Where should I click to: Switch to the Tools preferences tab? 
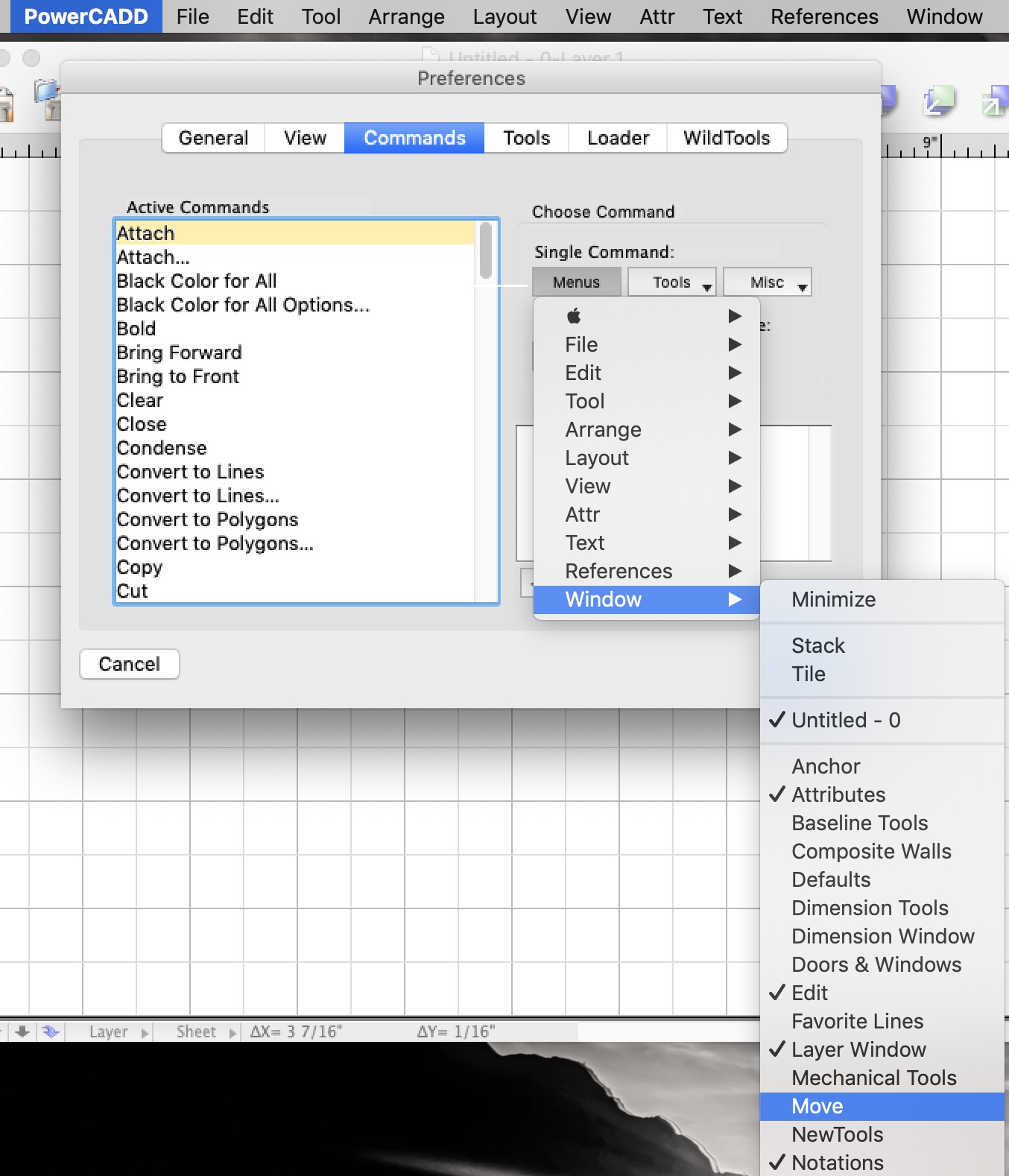tap(526, 138)
